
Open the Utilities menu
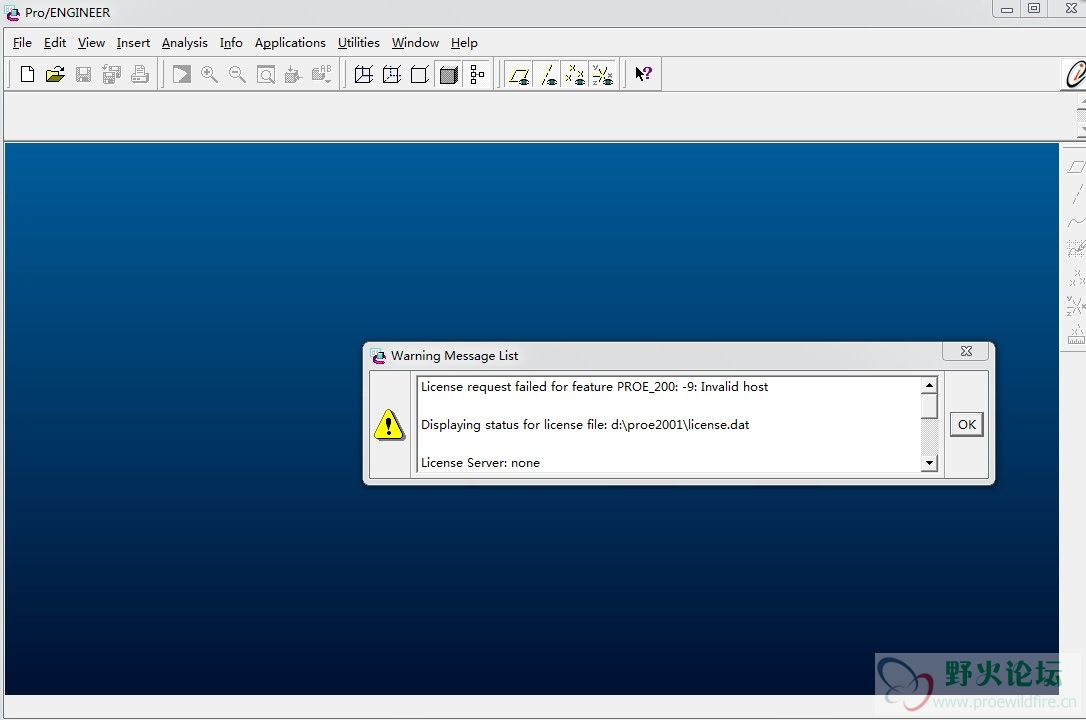coord(359,43)
